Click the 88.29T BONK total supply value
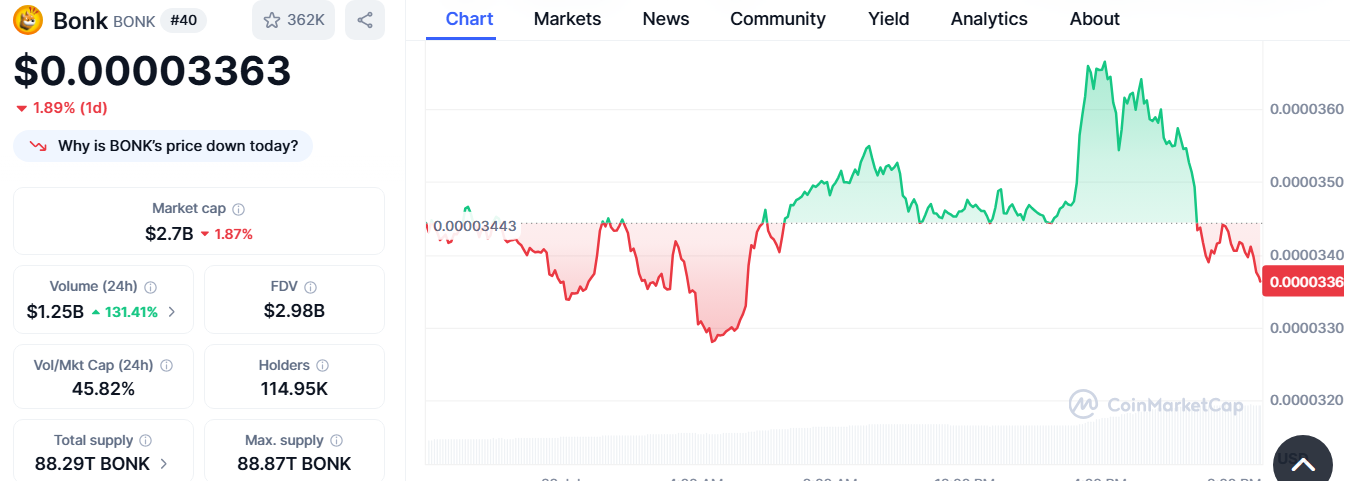The width and height of the screenshot is (1350, 481). [92, 464]
